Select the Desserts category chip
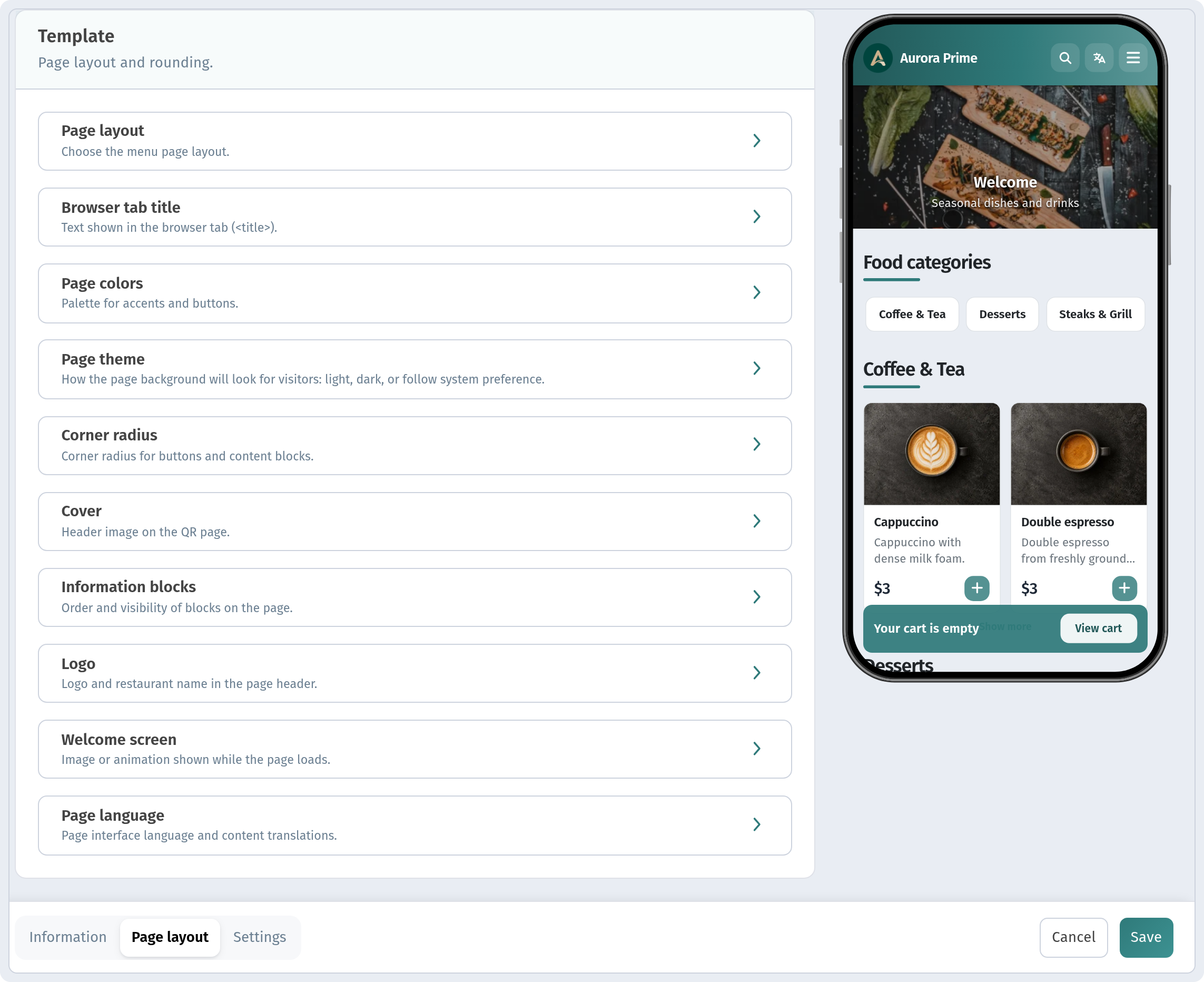 [1002, 314]
